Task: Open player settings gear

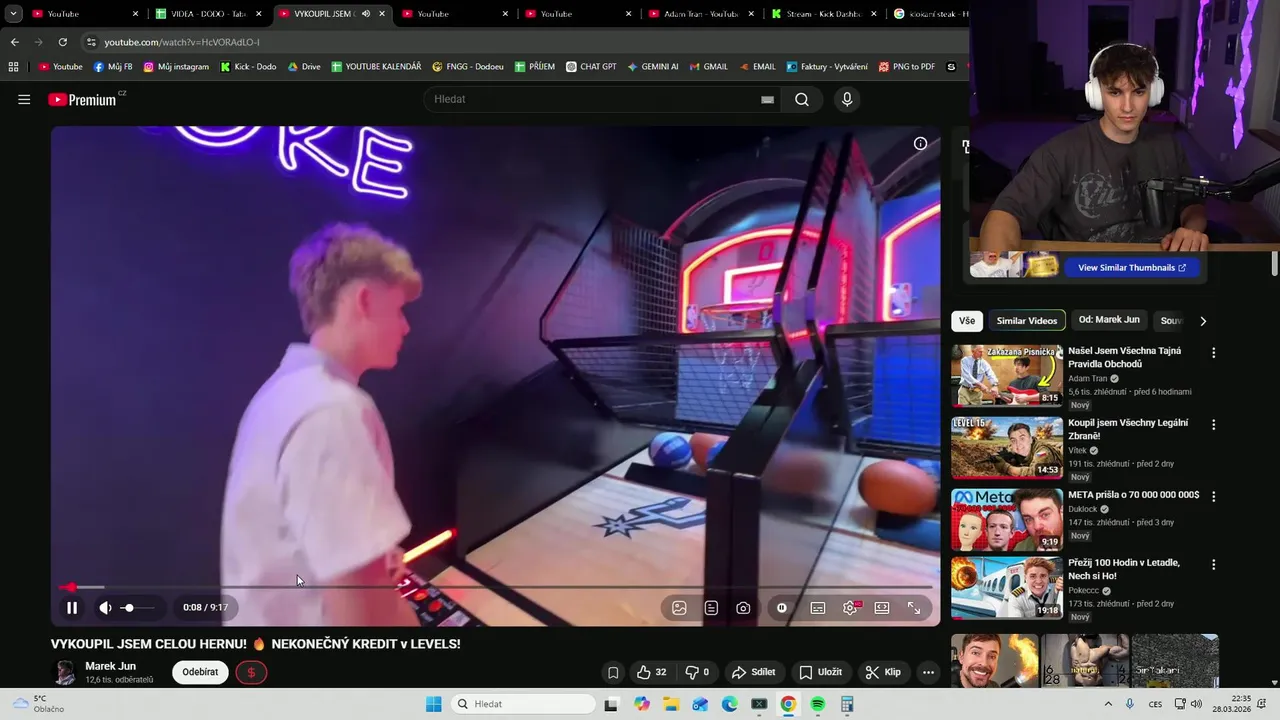Action: [x=850, y=607]
